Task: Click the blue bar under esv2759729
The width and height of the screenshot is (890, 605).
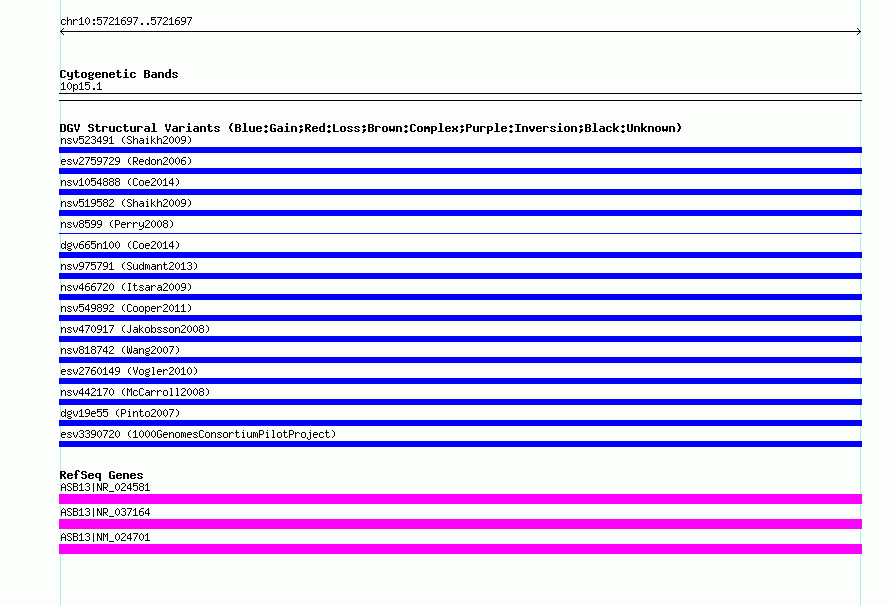Action: coord(460,171)
